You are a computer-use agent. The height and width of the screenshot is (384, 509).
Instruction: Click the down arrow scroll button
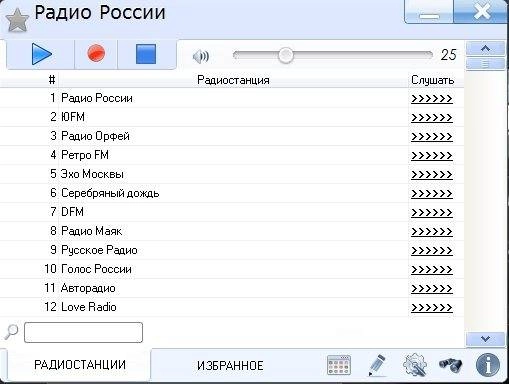tap(485, 339)
